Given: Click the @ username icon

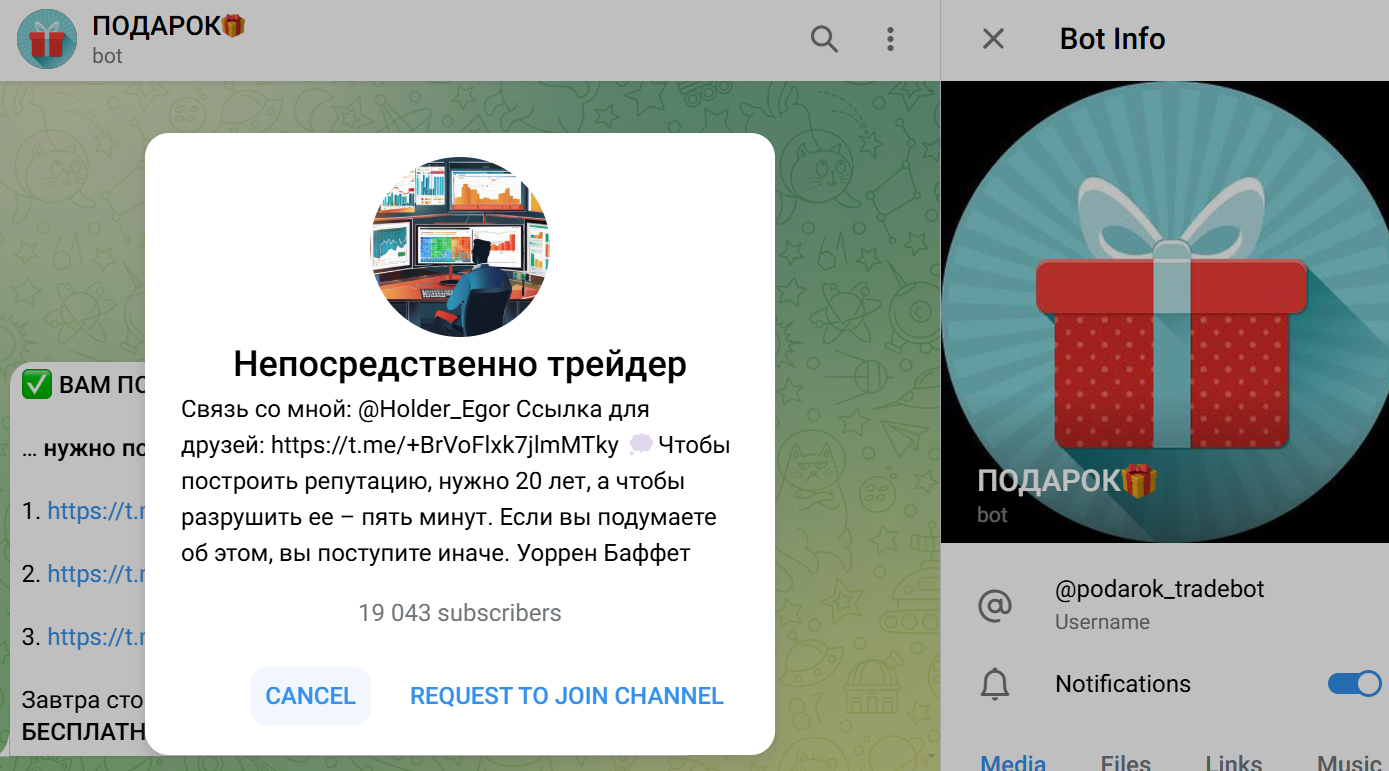Looking at the screenshot, I should 994,605.
